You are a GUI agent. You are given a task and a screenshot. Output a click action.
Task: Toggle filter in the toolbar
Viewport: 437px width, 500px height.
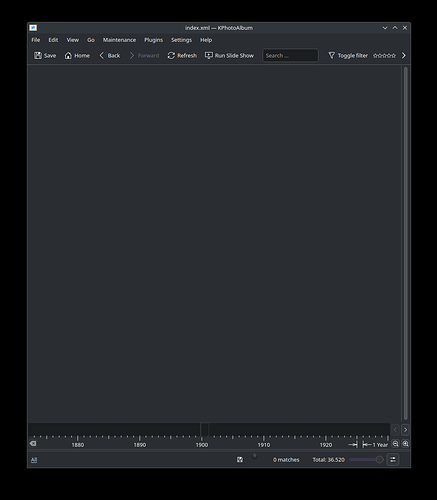(x=348, y=55)
